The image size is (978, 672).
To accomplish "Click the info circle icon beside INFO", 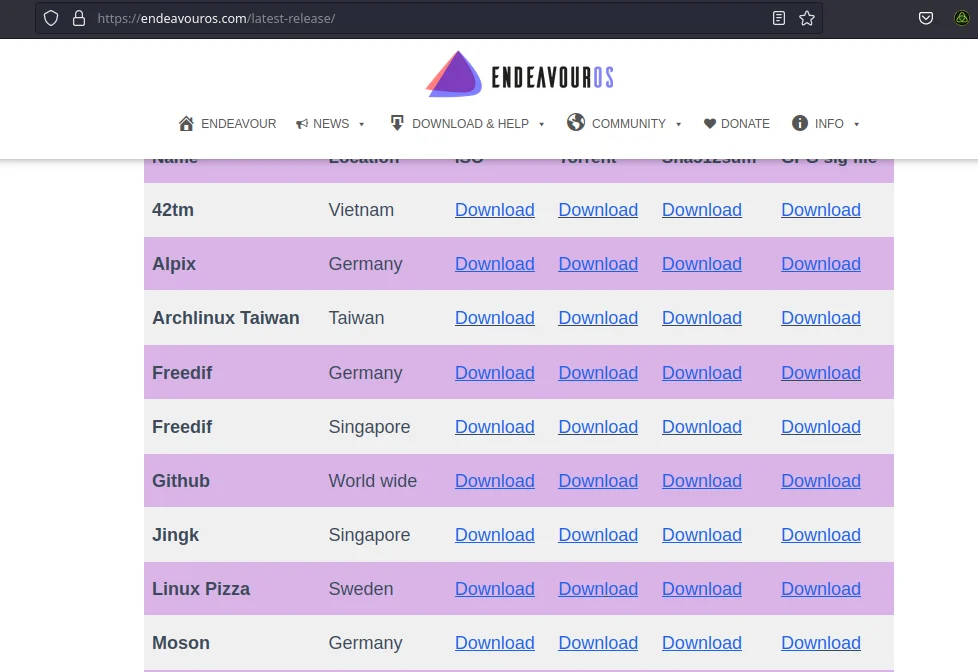I will click(800, 123).
